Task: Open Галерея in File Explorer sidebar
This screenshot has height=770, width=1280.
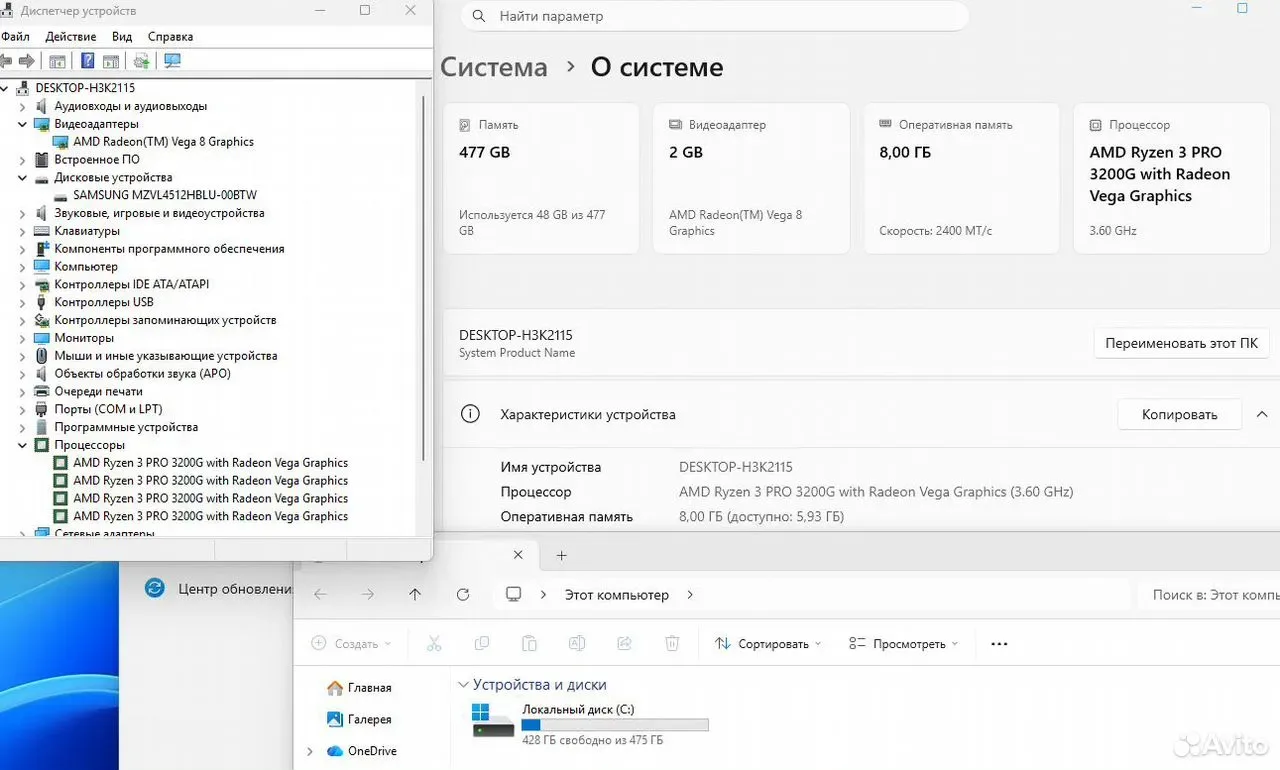Action: click(359, 719)
